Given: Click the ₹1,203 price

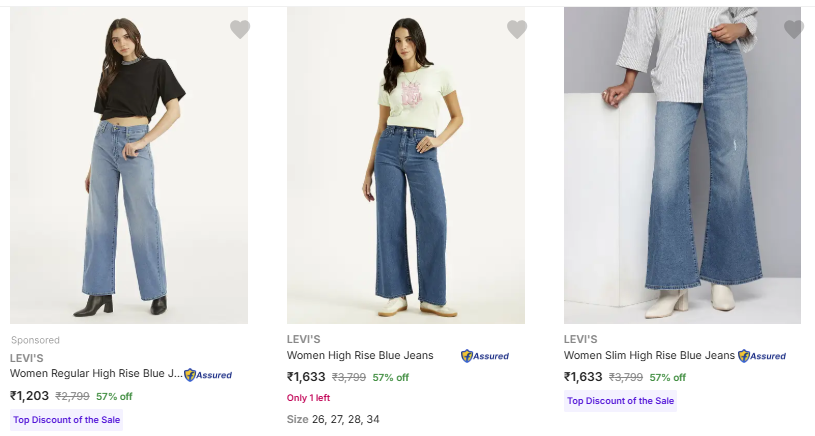Looking at the screenshot, I should point(29,396).
